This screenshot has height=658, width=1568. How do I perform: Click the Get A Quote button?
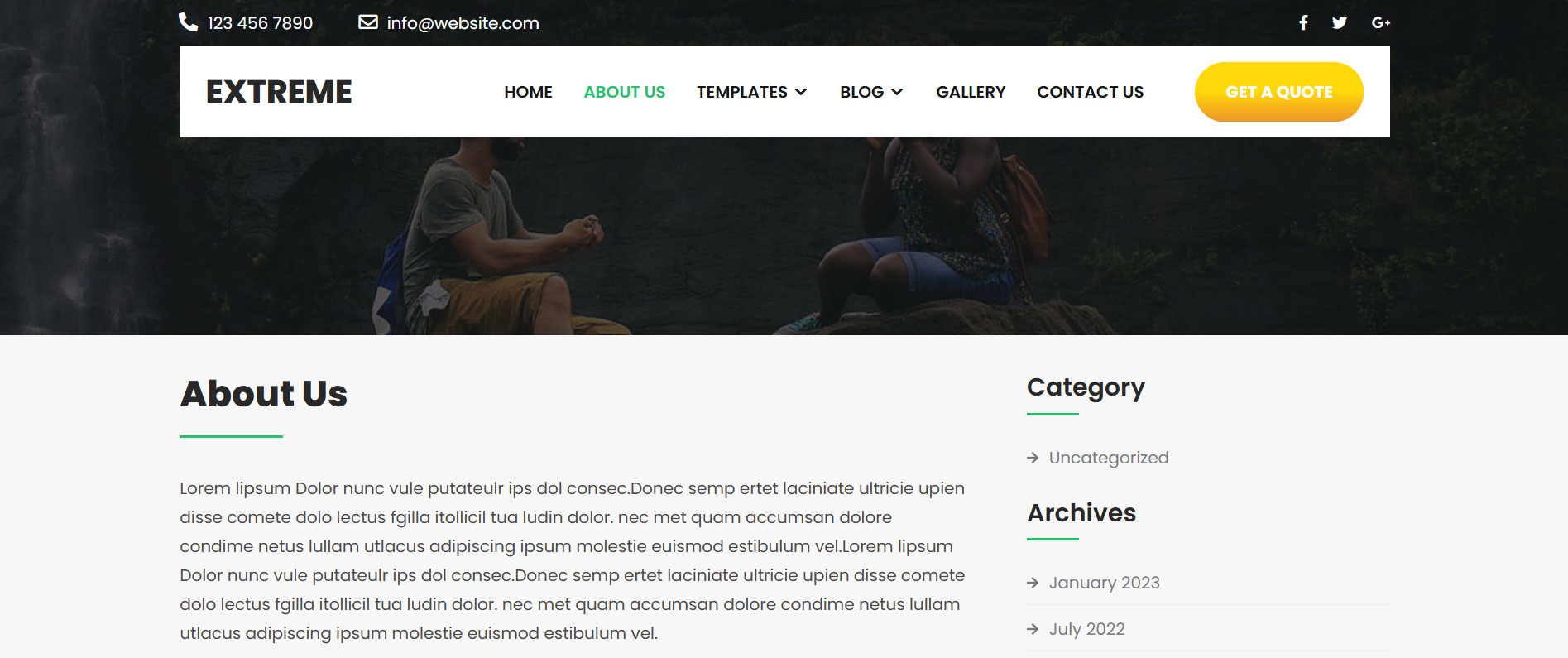point(1278,92)
